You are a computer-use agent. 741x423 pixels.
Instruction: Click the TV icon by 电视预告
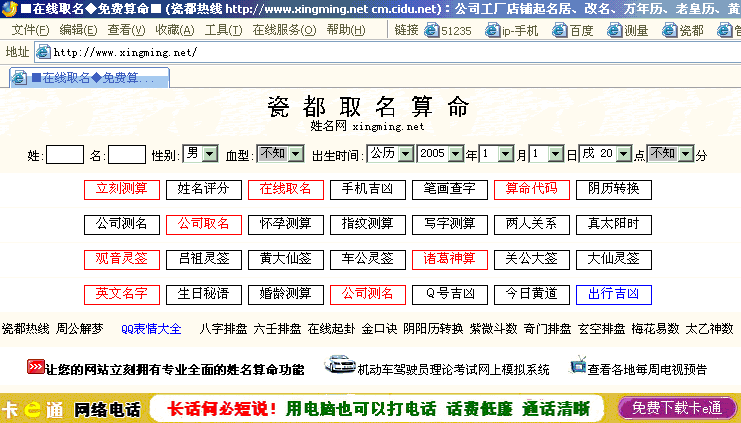(x=578, y=365)
